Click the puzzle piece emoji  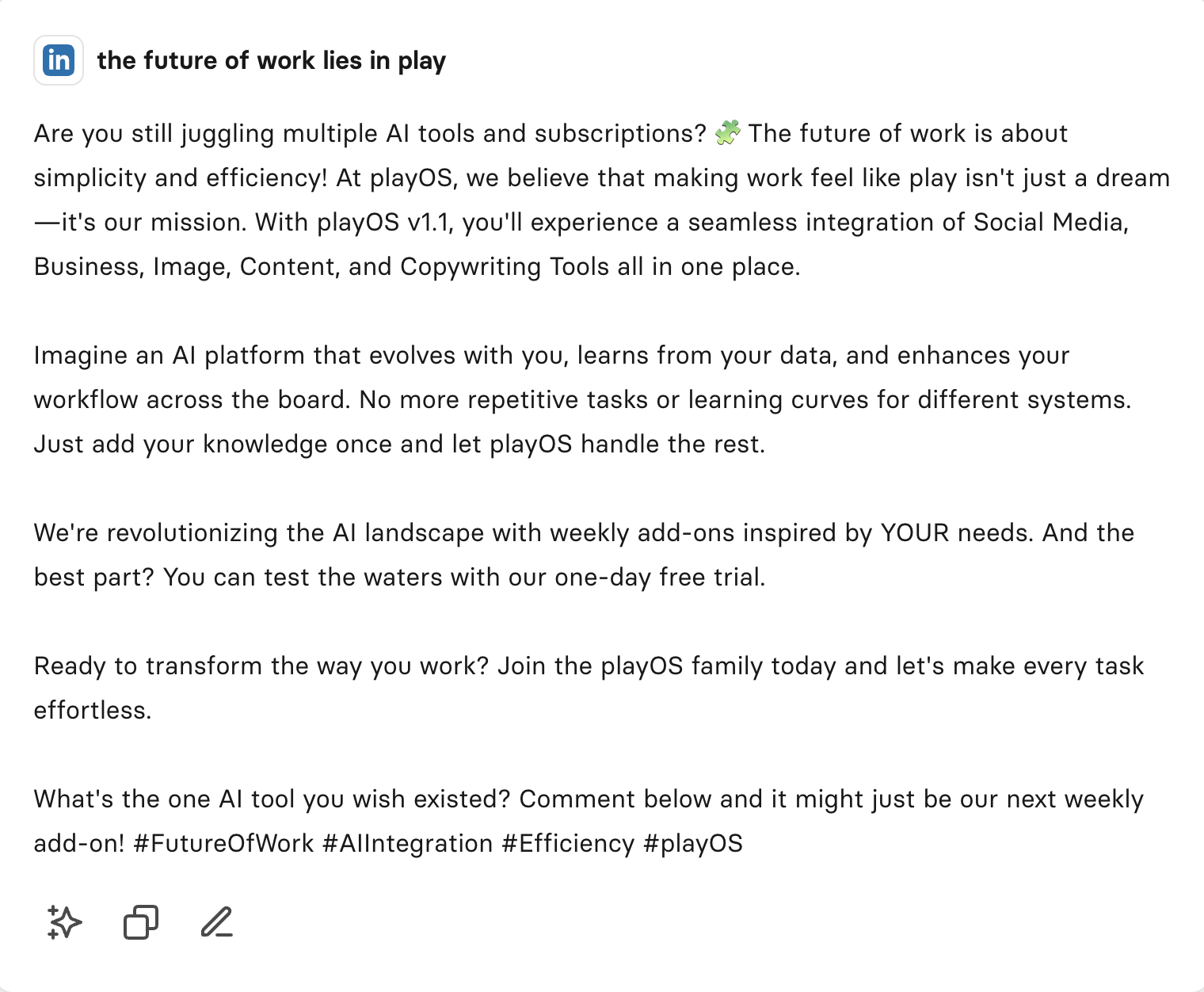pyautogui.click(x=727, y=132)
